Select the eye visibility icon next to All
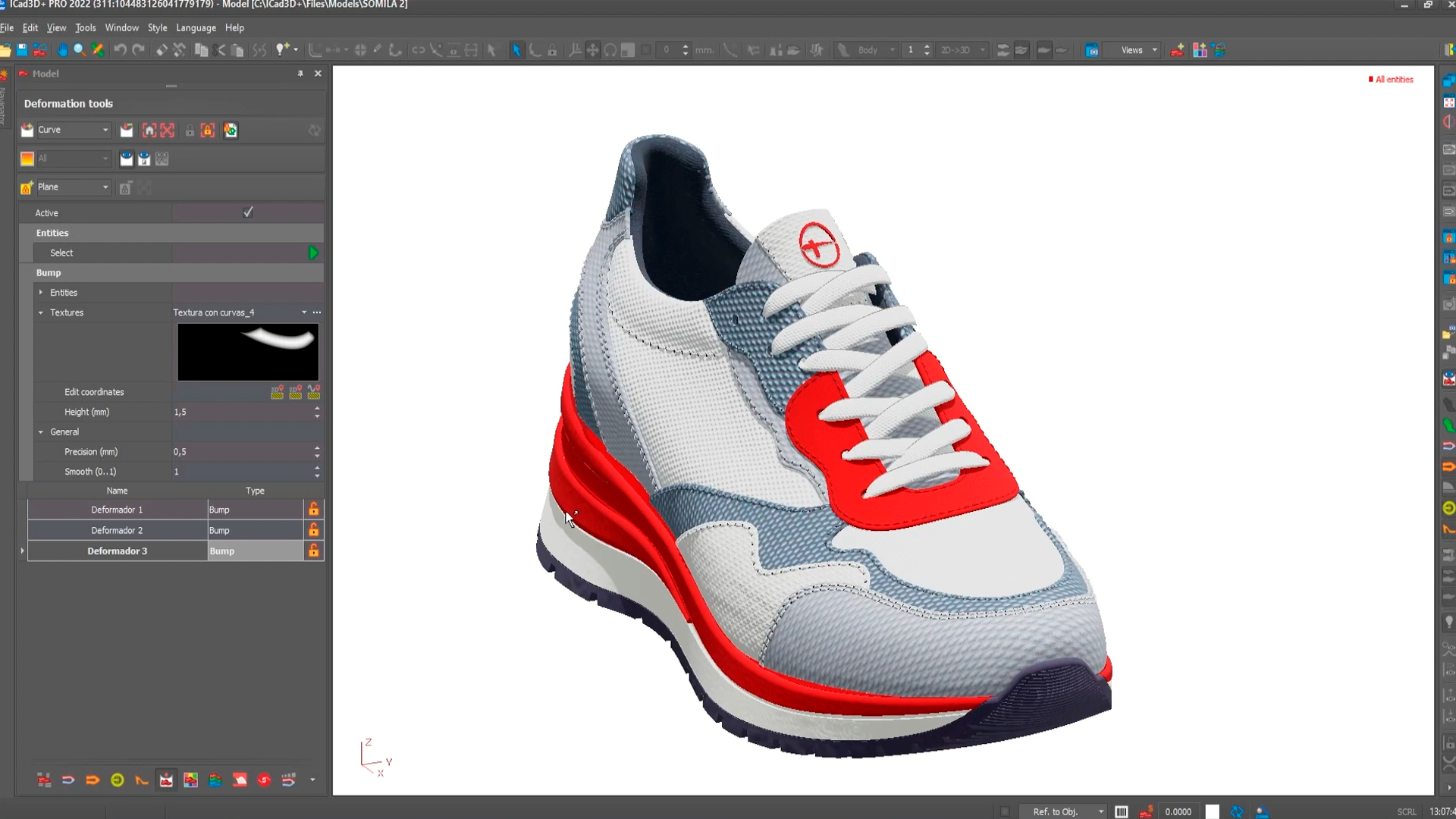The image size is (1456, 819). click(x=126, y=158)
